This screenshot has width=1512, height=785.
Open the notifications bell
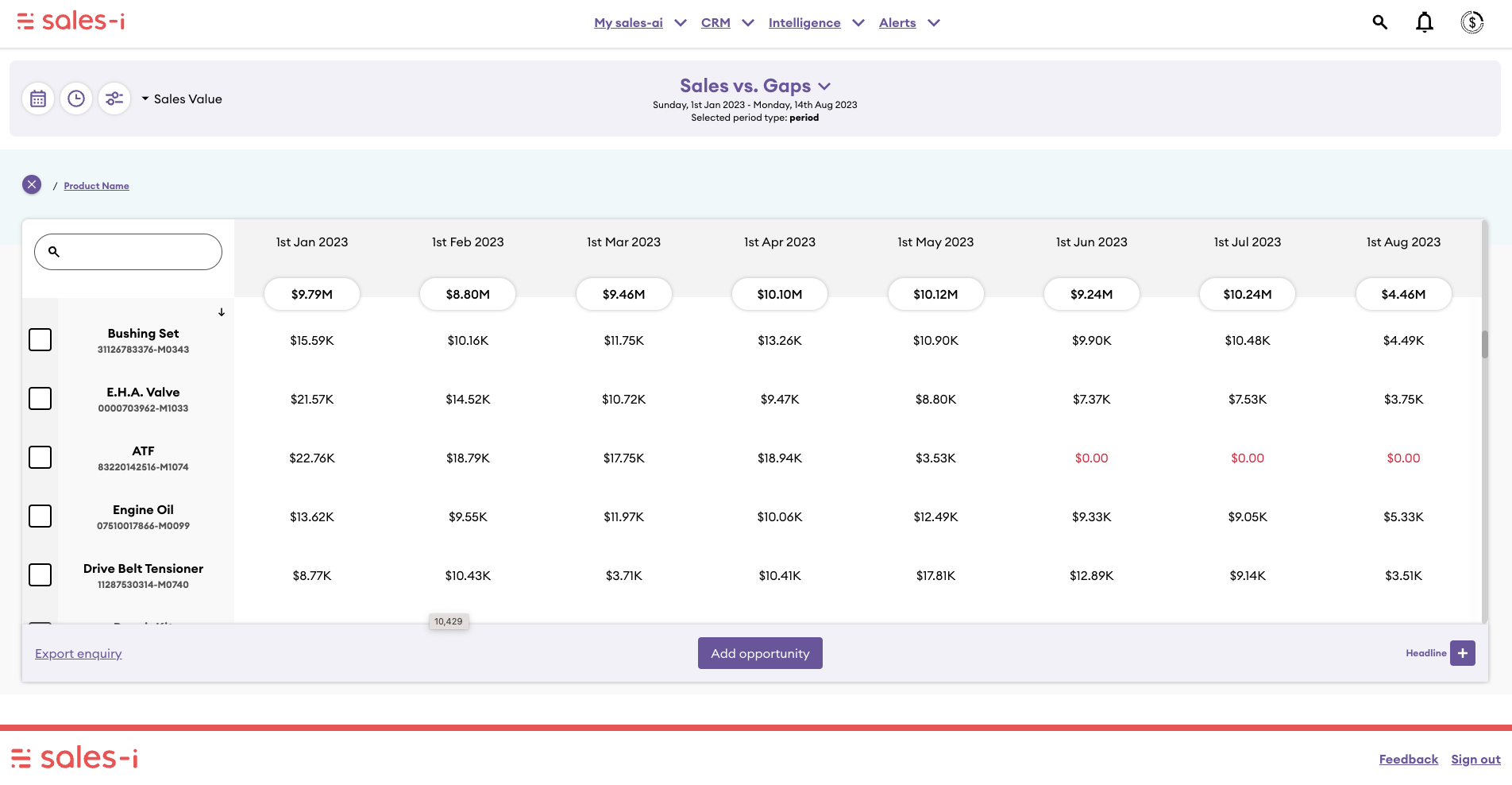pyautogui.click(x=1425, y=22)
